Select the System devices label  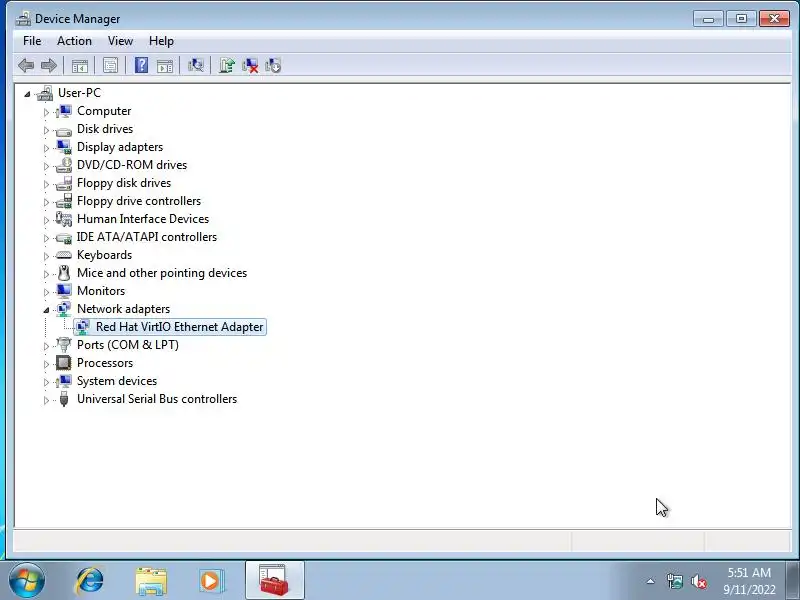(x=117, y=381)
